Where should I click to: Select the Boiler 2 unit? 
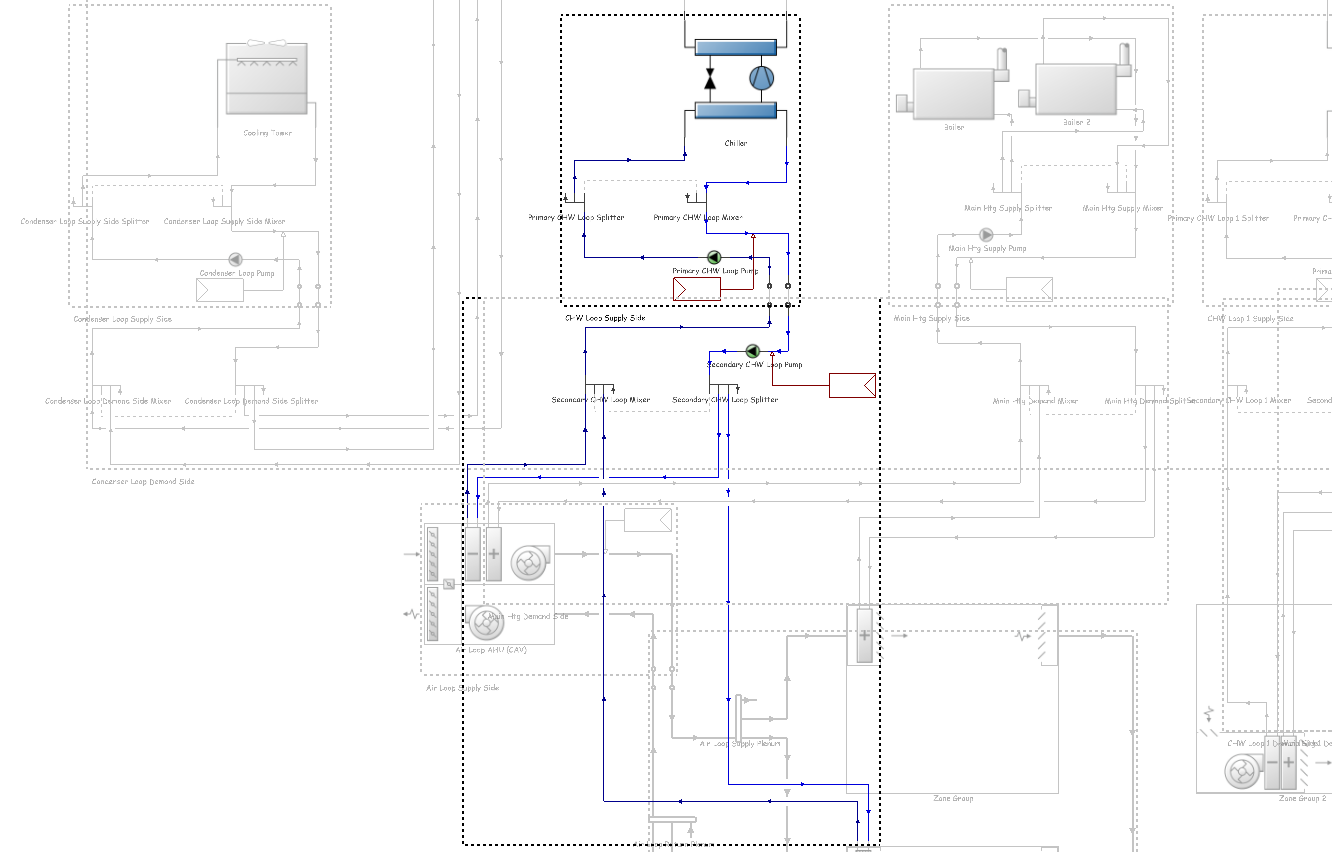pos(1075,88)
